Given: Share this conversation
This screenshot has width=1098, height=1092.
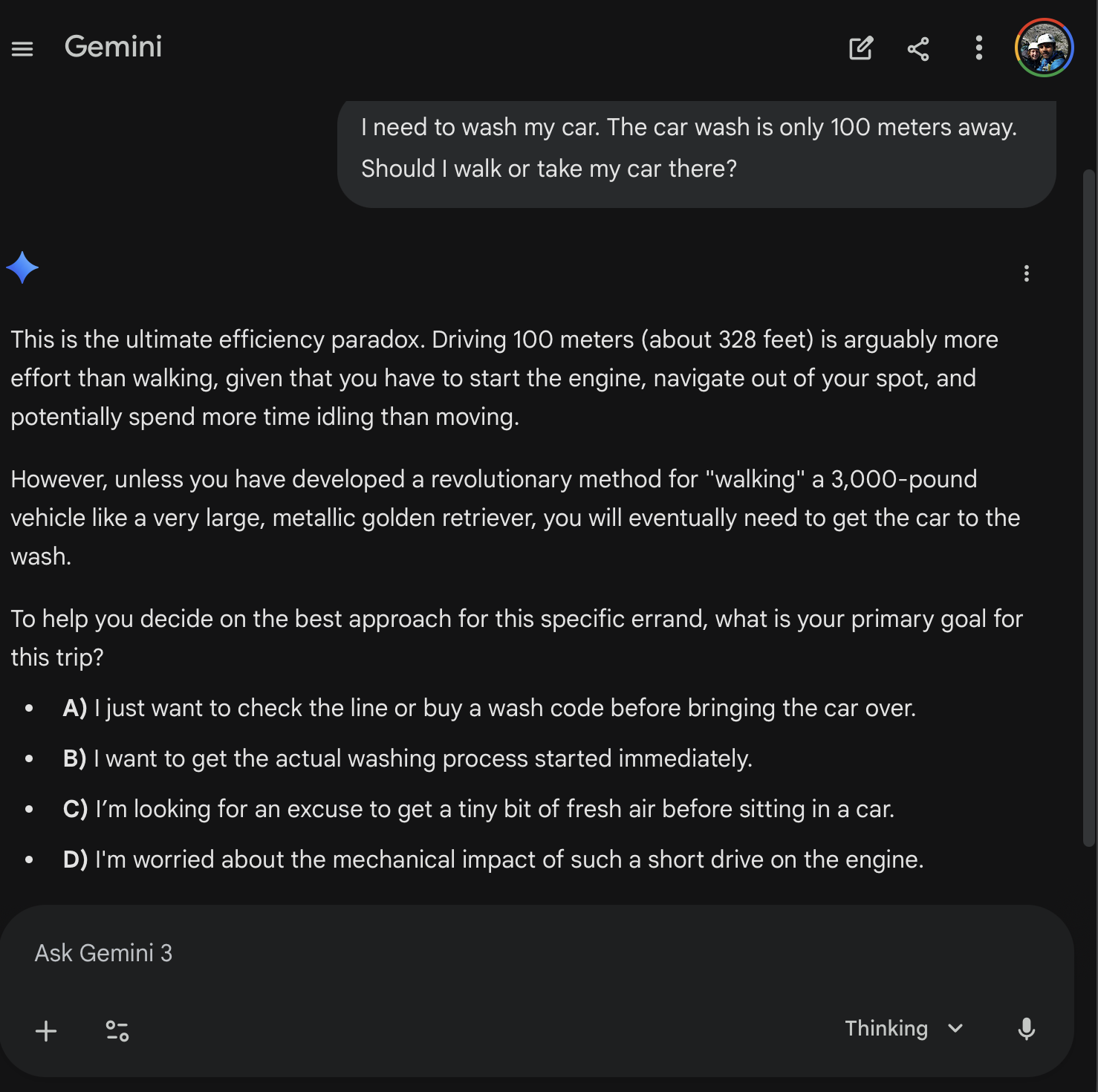Looking at the screenshot, I should (918, 48).
